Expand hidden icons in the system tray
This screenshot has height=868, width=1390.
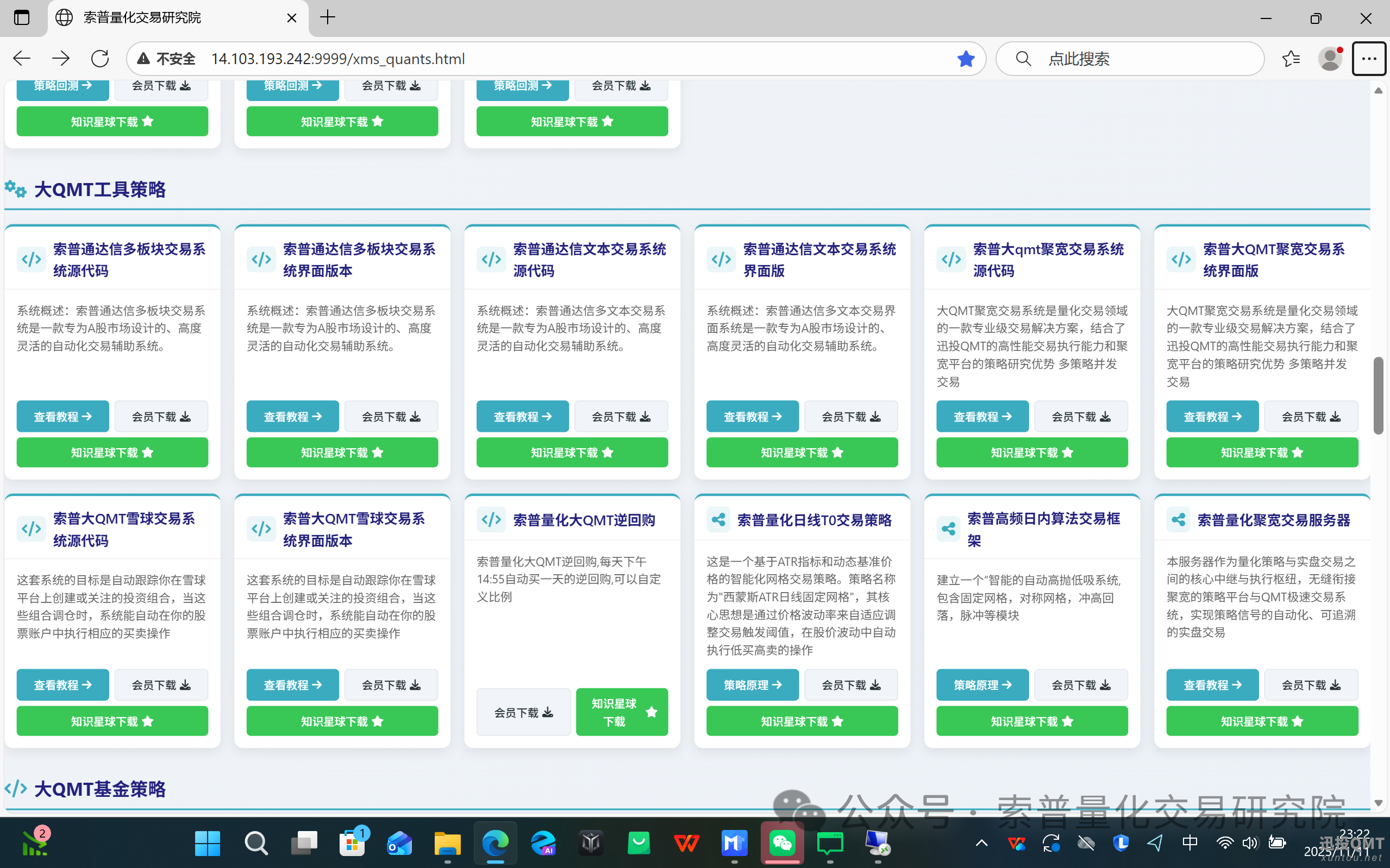click(981, 844)
